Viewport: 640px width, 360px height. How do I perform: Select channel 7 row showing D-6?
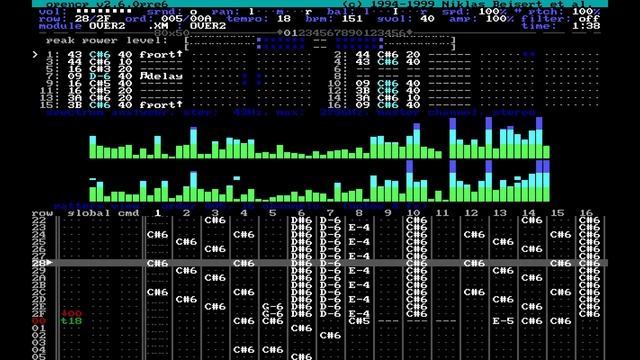[175, 76]
